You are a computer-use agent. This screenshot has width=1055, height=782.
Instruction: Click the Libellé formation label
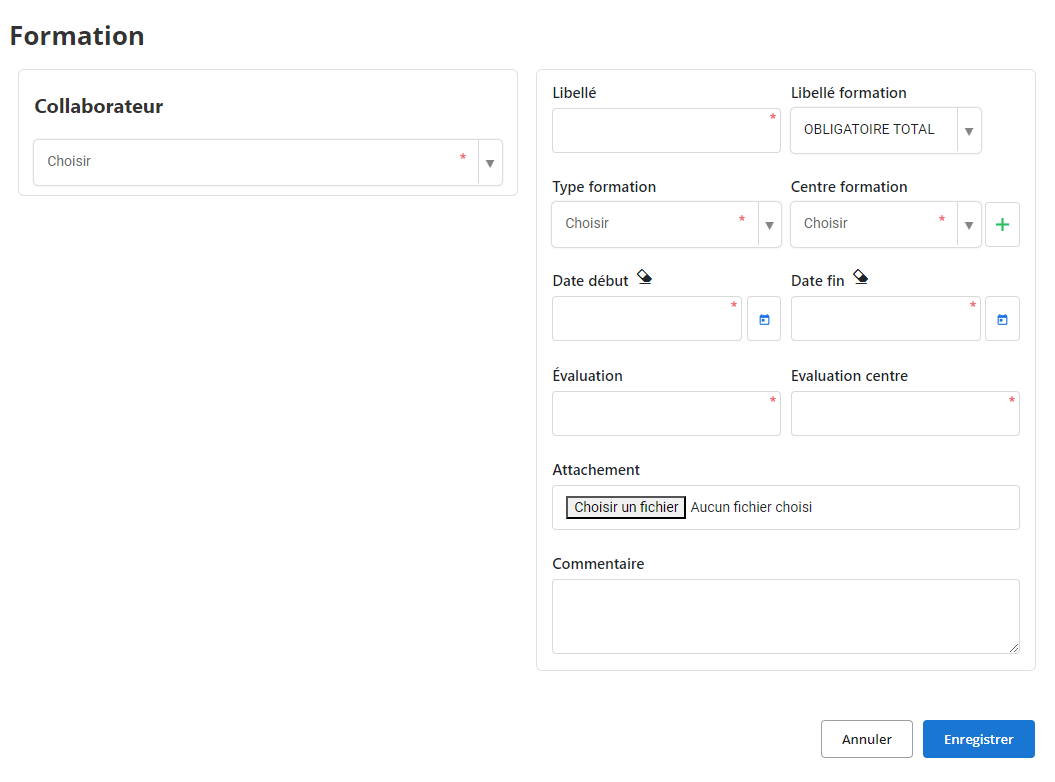848,93
